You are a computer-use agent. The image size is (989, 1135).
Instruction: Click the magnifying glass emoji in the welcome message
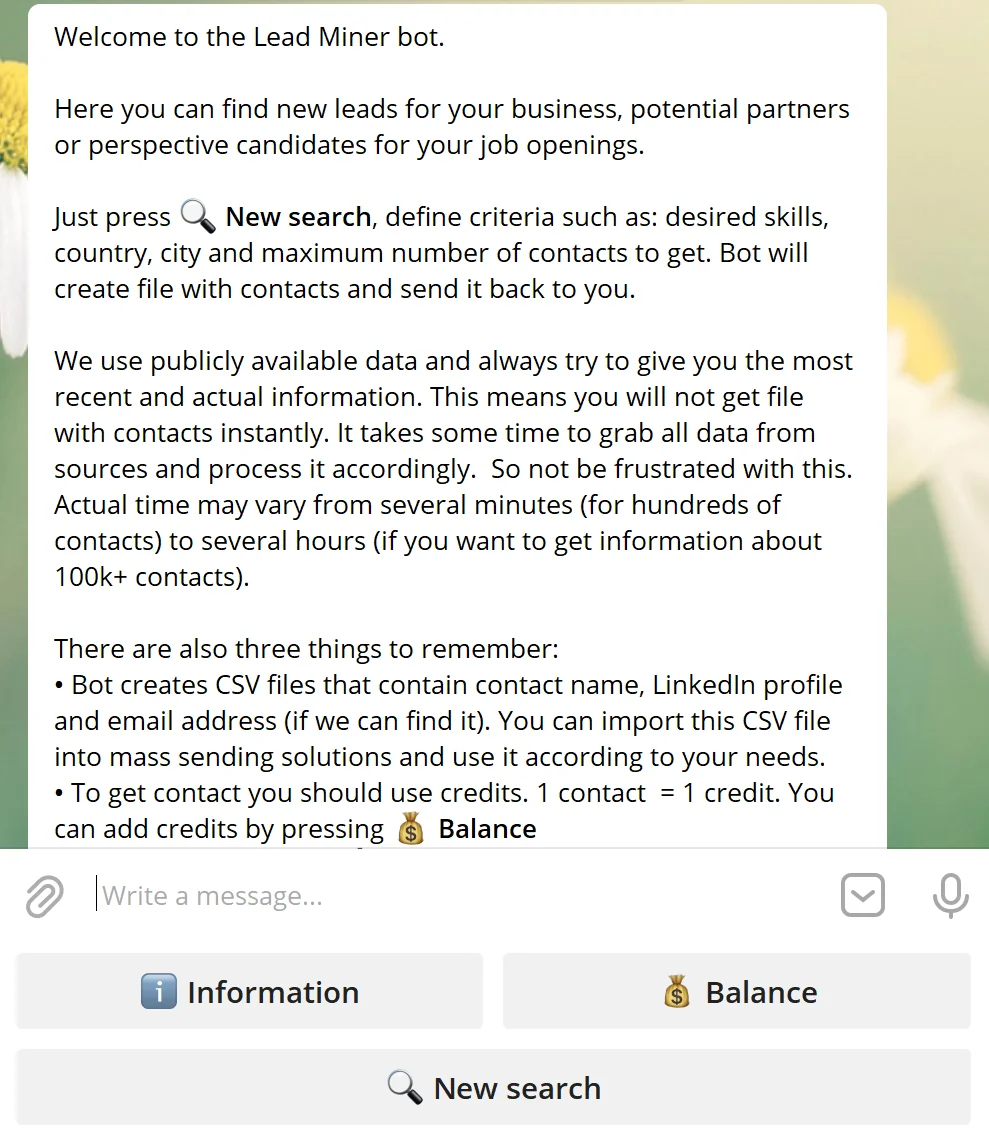click(196, 215)
